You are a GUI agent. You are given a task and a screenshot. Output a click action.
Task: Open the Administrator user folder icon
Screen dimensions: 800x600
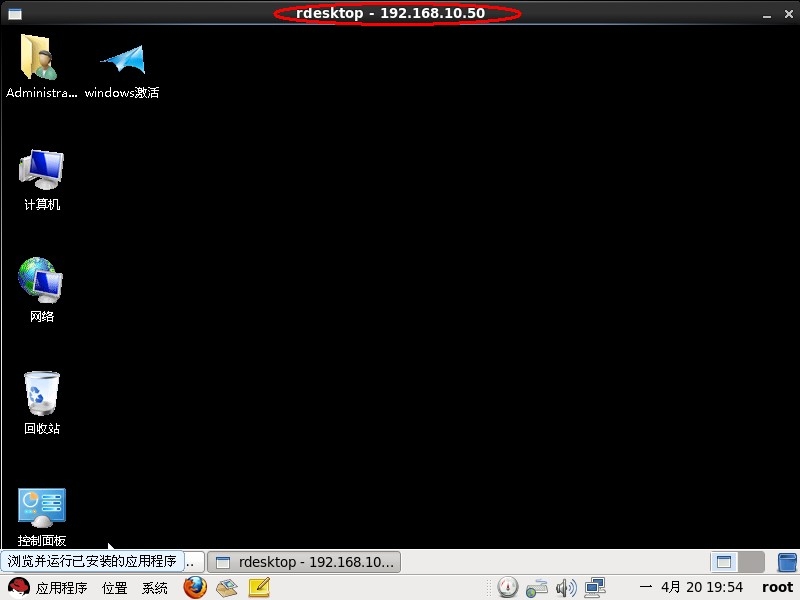[x=39, y=57]
